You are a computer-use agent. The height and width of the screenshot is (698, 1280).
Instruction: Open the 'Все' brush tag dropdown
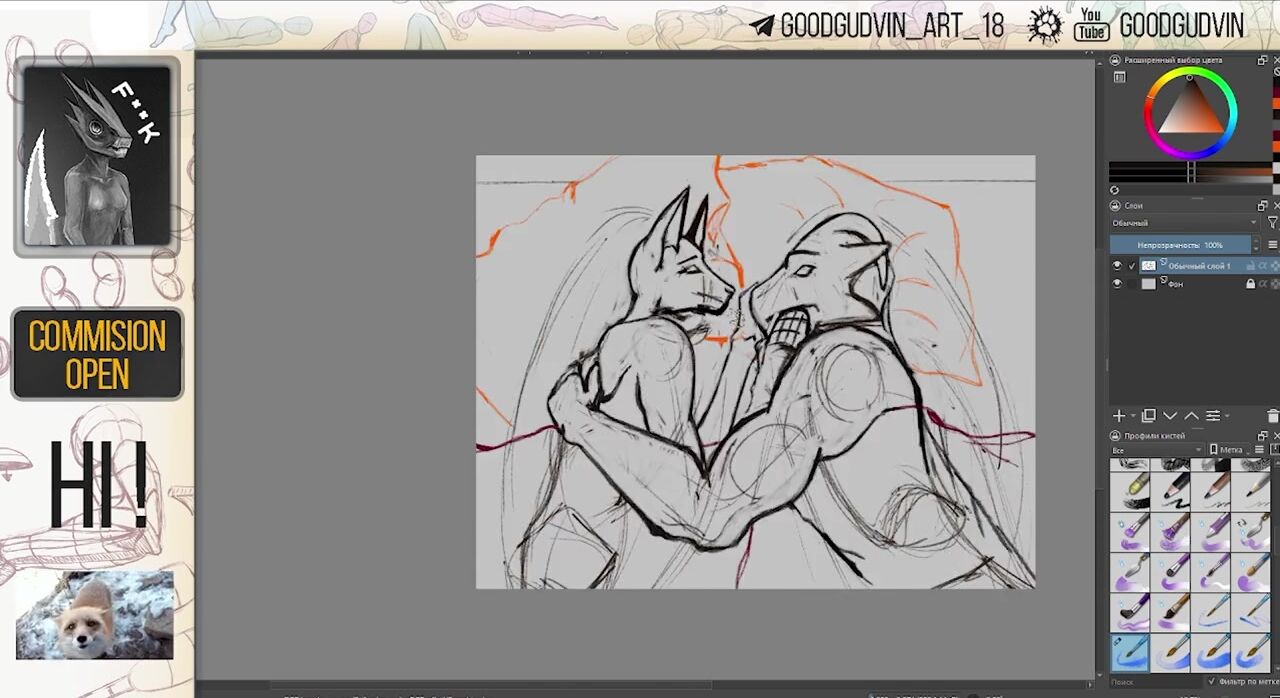[1156, 450]
